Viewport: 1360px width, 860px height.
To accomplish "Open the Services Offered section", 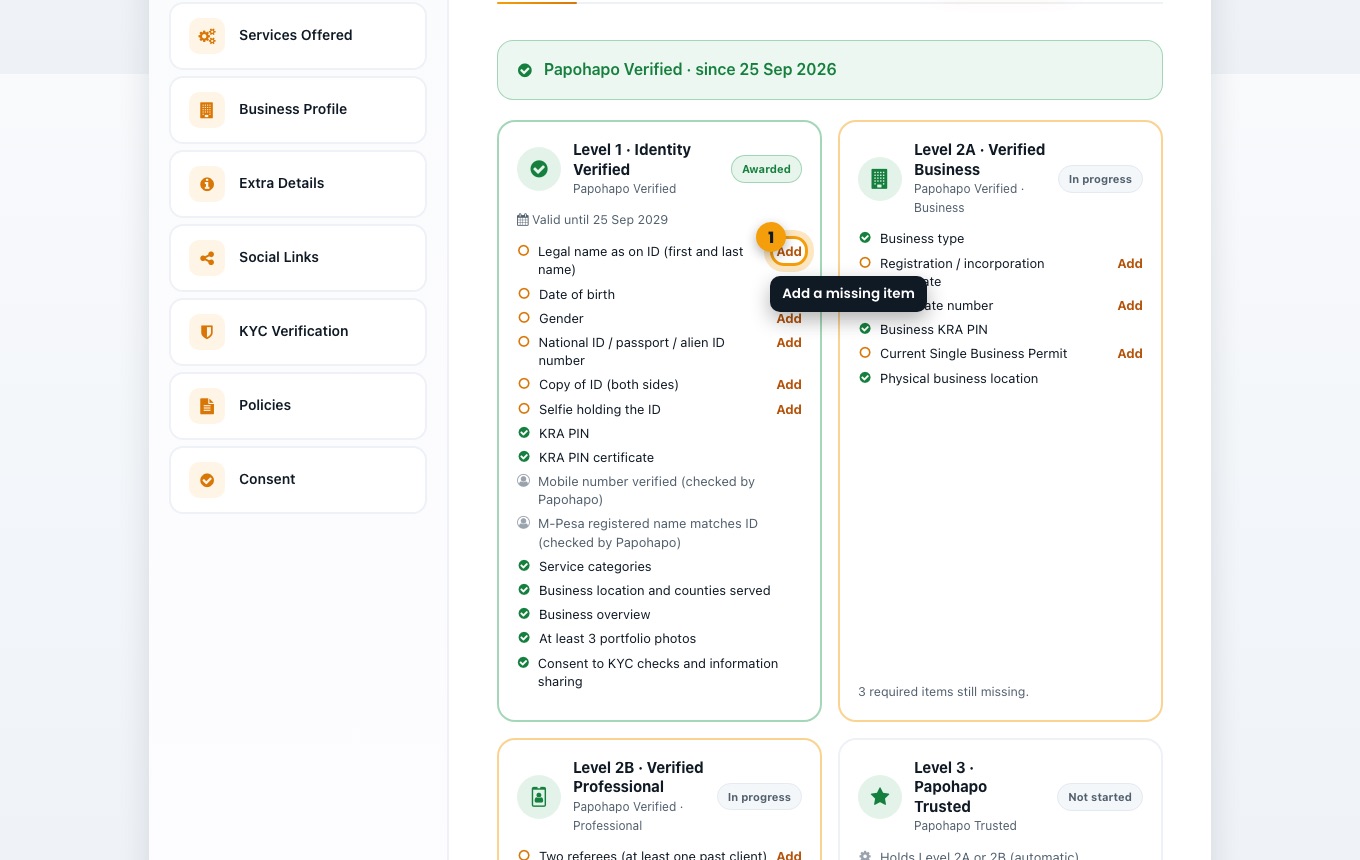I will 298,36.
